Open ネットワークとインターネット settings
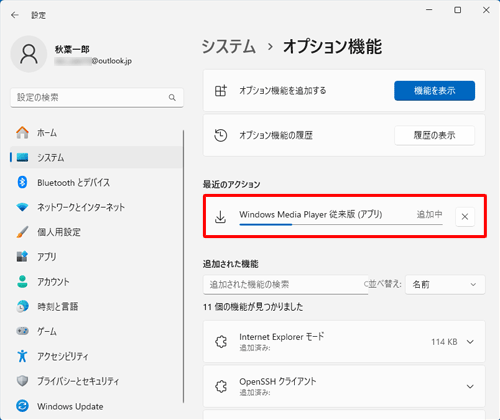 pos(96,207)
